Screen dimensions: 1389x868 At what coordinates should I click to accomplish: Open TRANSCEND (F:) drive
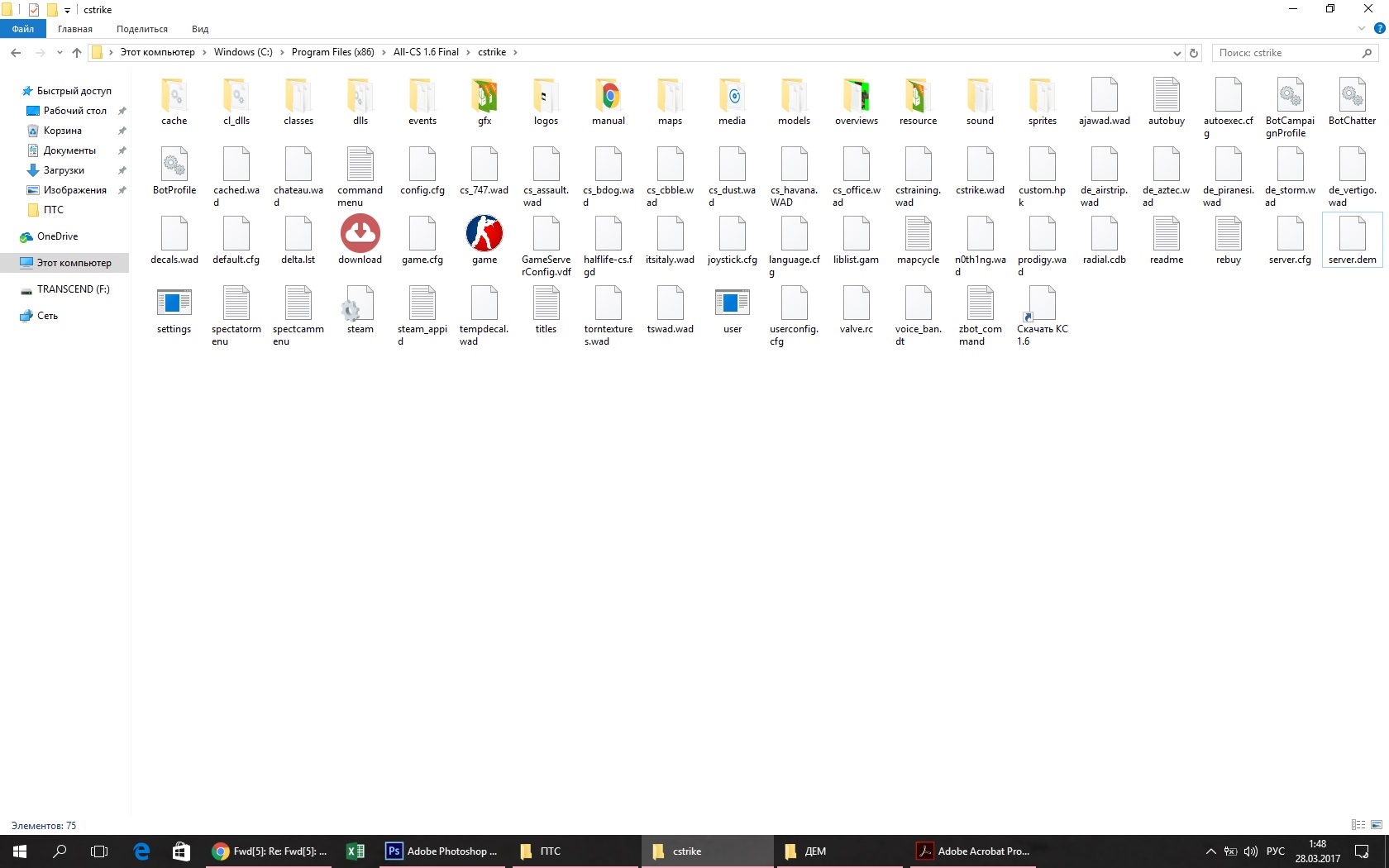[x=64, y=289]
